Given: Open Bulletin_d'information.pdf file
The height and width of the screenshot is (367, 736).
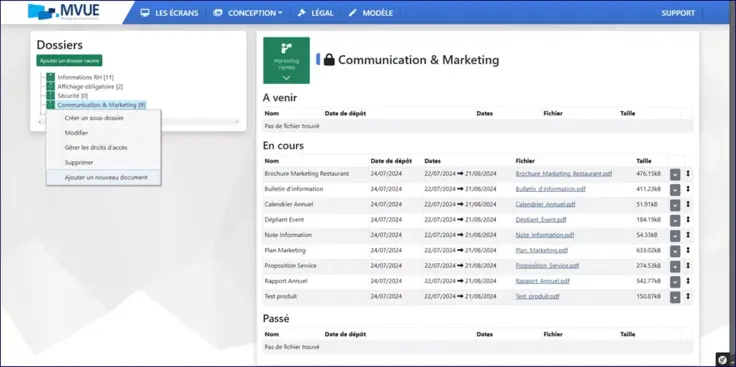Looking at the screenshot, I should tap(550, 189).
